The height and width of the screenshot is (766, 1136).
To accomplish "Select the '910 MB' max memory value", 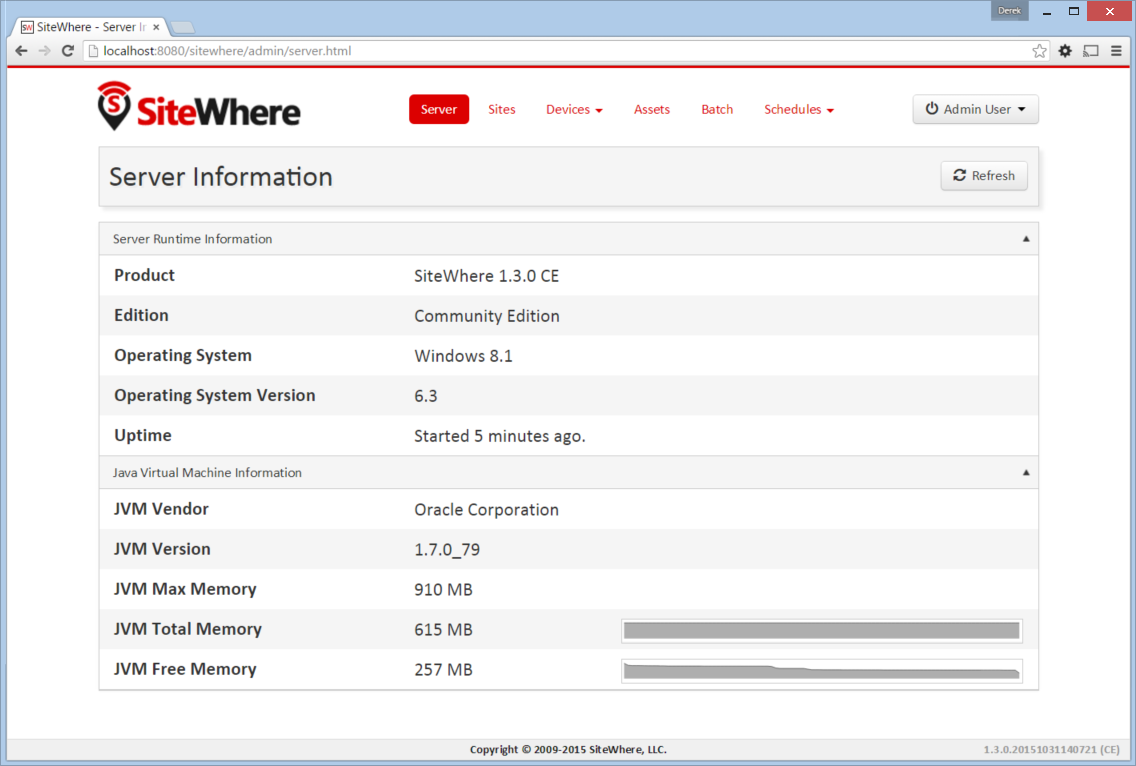I will pos(443,589).
